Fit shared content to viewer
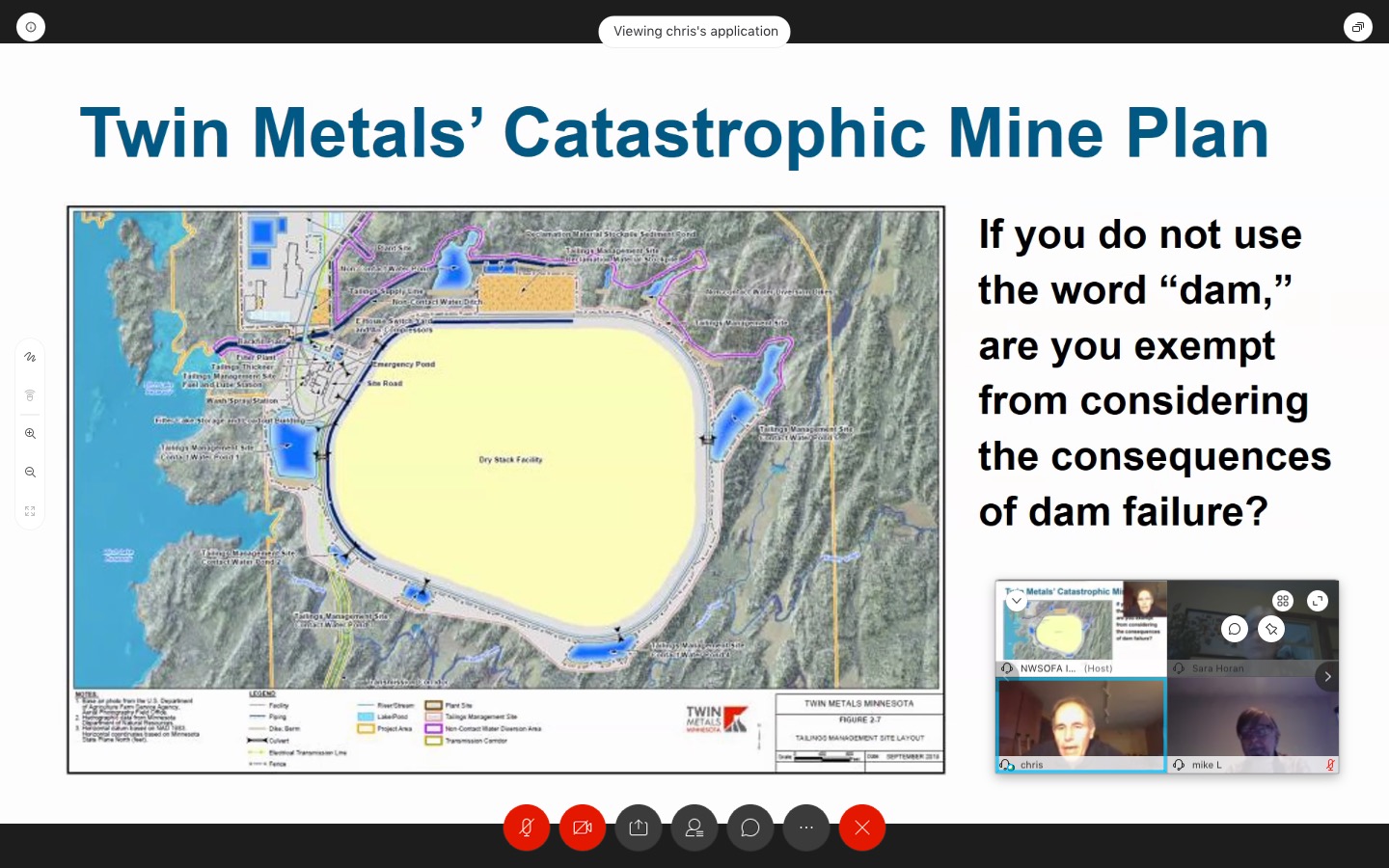 (30, 511)
